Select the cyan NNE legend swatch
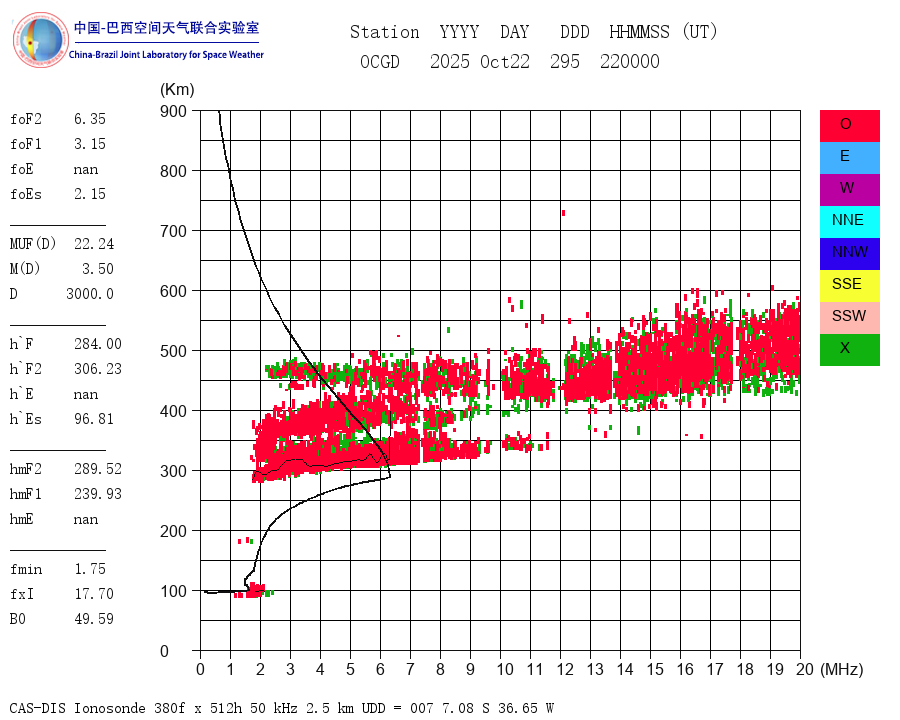The width and height of the screenshot is (900, 720). point(849,222)
